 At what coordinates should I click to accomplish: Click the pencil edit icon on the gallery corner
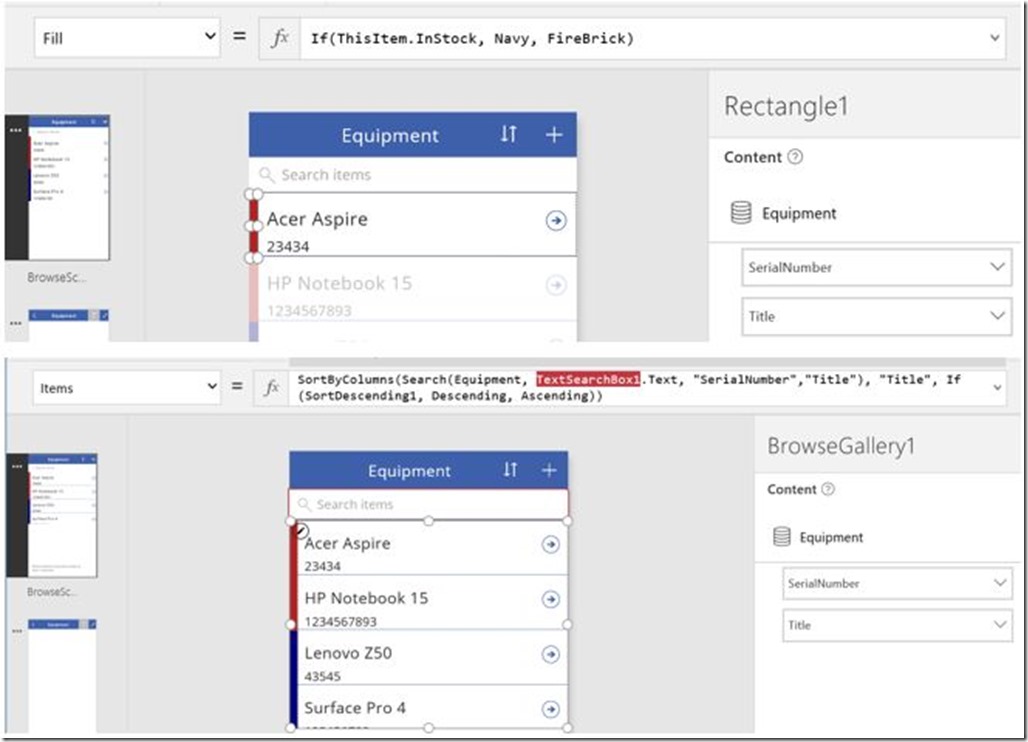pos(301,531)
